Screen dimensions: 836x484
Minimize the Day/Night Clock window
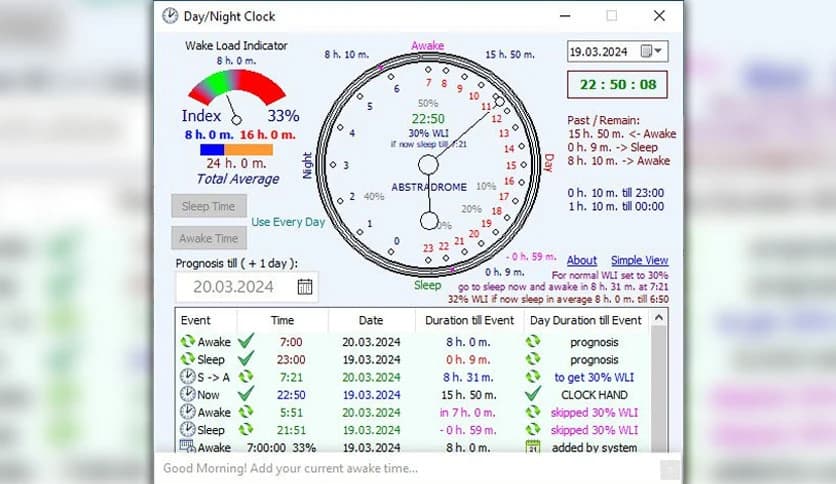565,16
